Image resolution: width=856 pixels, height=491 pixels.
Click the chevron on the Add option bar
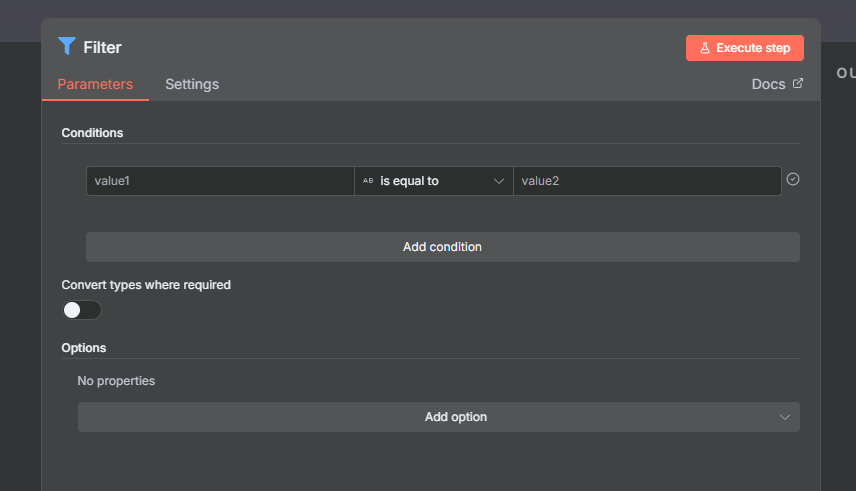[x=783, y=417]
